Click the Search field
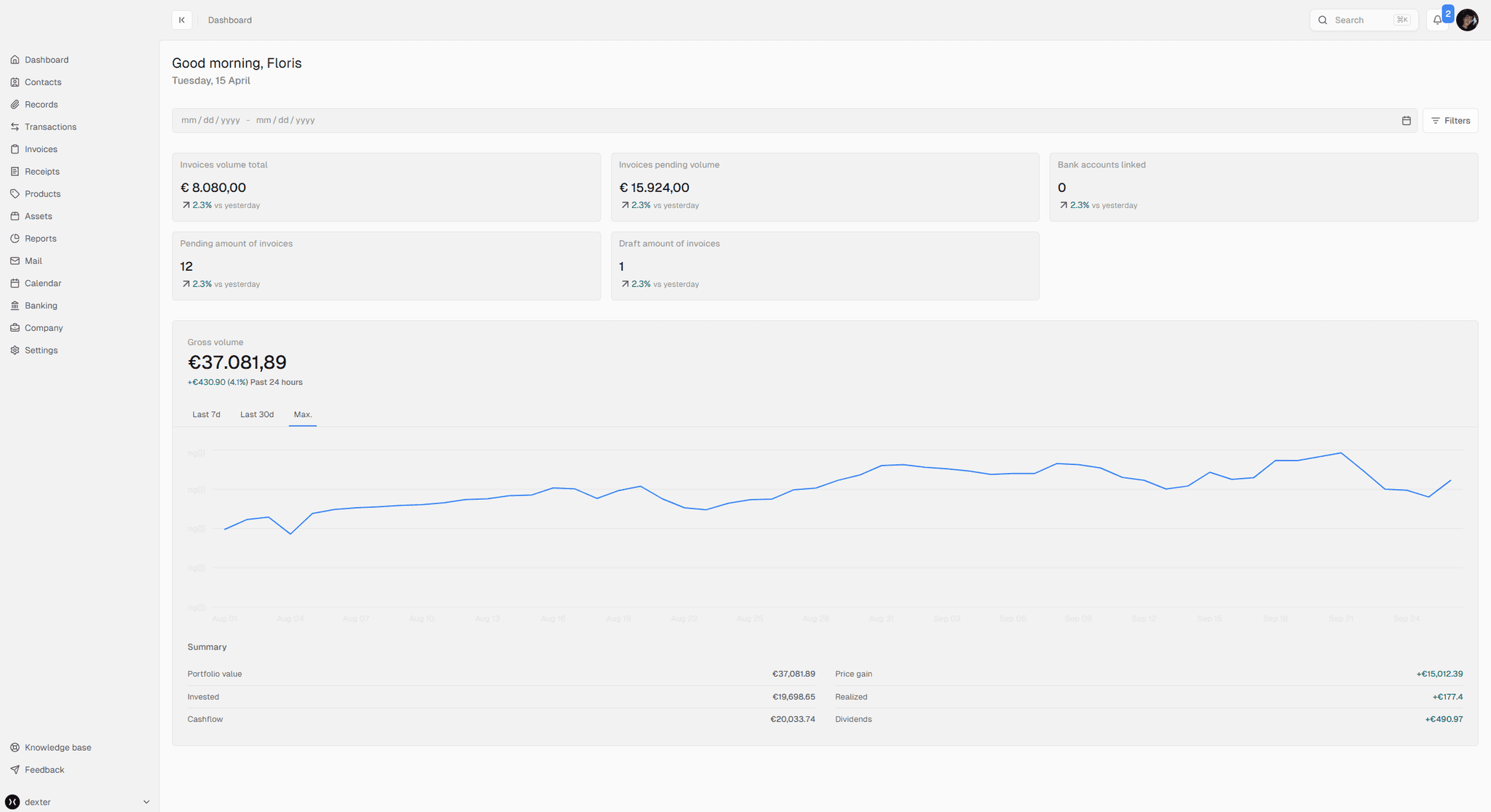1491x812 pixels. click(1364, 20)
